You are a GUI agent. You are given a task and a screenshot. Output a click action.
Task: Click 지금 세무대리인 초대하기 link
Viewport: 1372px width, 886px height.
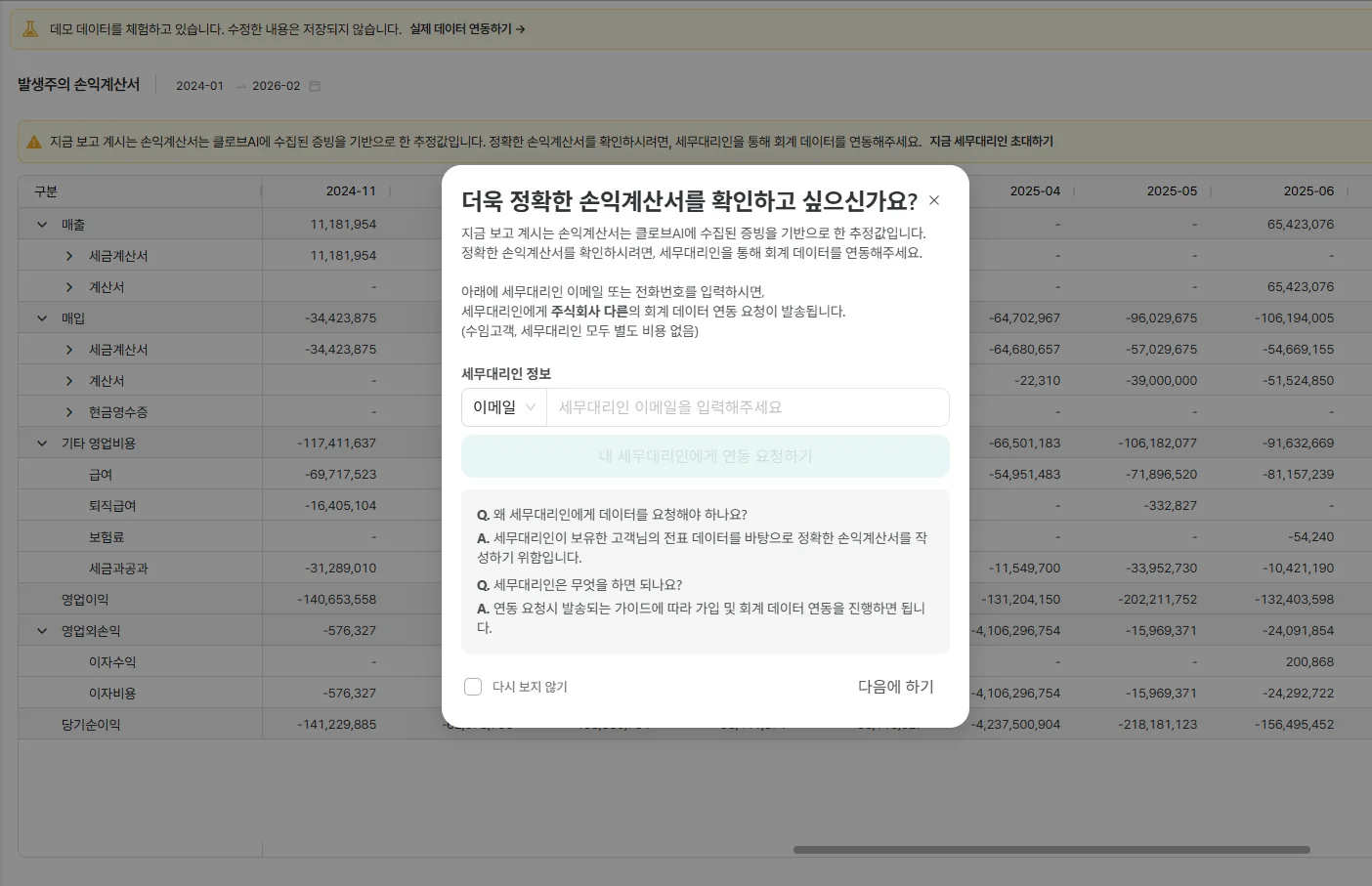tap(991, 142)
